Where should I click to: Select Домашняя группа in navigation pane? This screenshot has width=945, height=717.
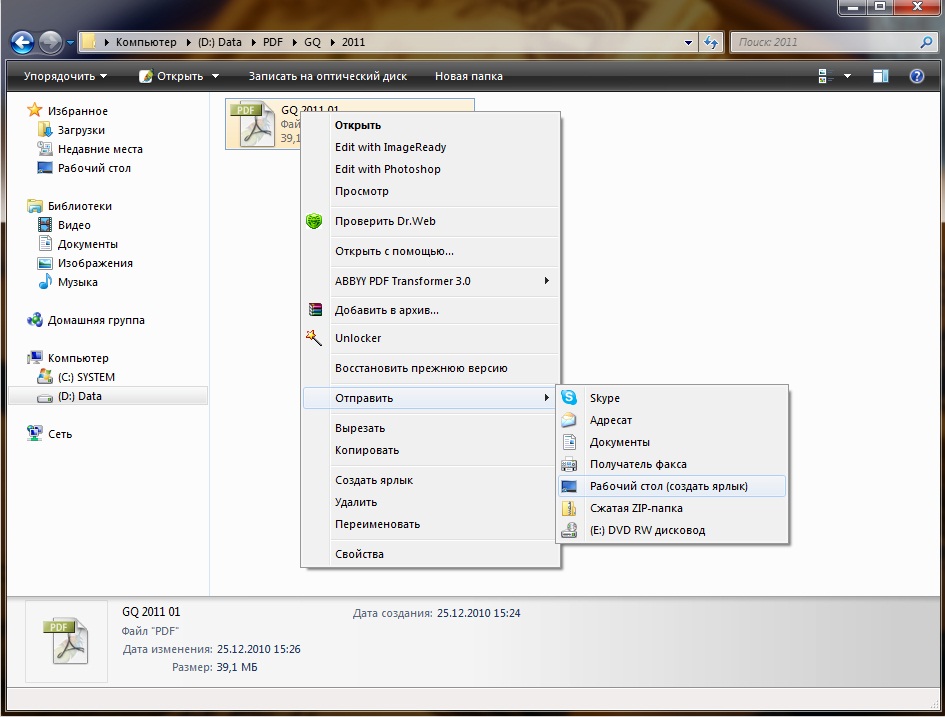coord(96,320)
